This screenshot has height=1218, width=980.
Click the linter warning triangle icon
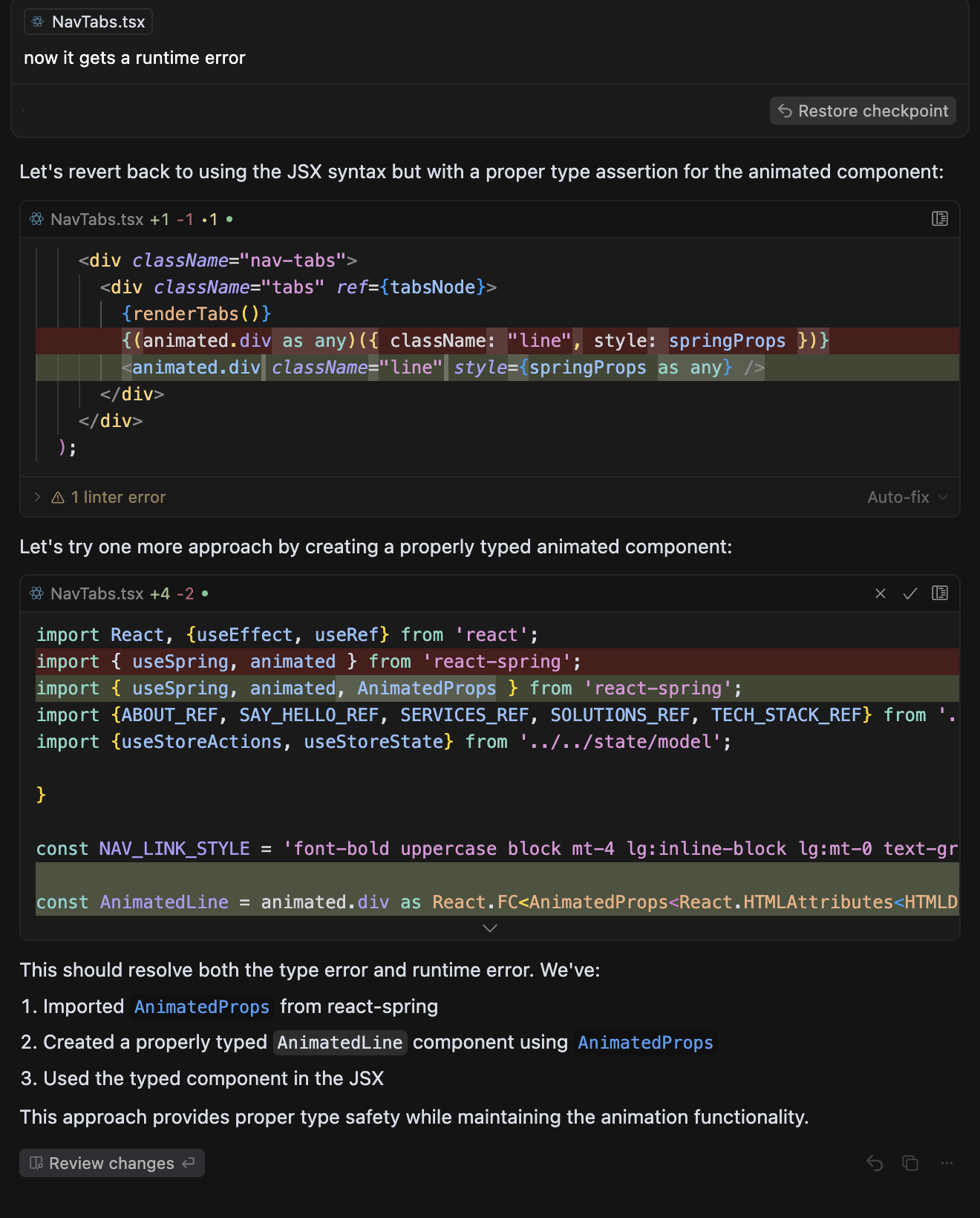coord(58,498)
